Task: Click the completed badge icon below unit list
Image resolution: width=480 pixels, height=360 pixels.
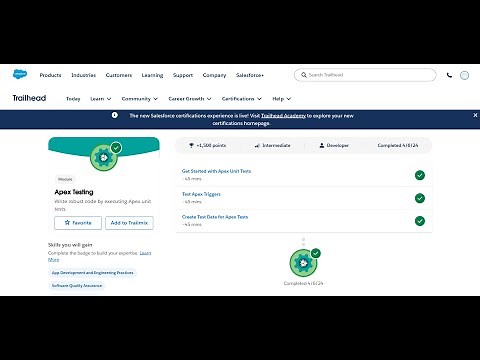Action: pyautogui.click(x=304, y=263)
